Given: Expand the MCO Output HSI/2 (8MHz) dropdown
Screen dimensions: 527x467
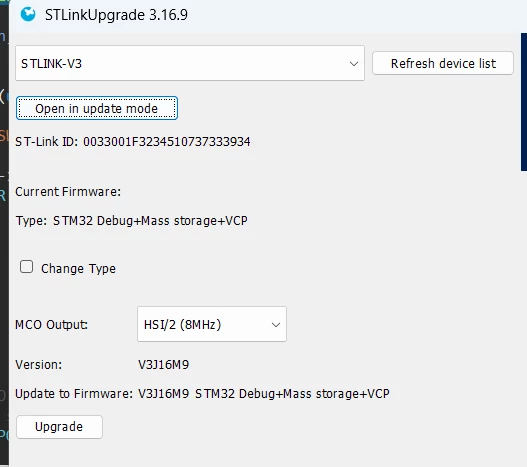Looking at the screenshot, I should (x=212, y=324).
